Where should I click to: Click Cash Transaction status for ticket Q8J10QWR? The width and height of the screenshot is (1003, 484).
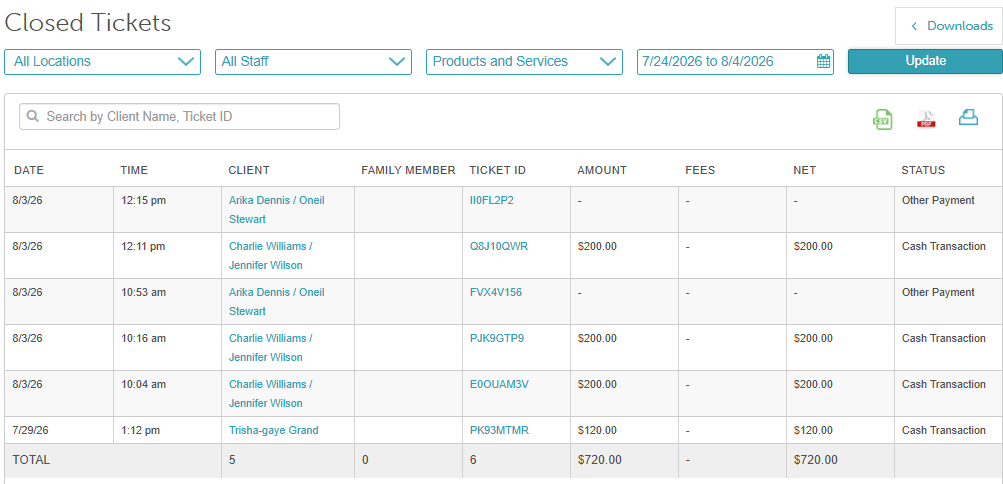pyautogui.click(x=944, y=246)
